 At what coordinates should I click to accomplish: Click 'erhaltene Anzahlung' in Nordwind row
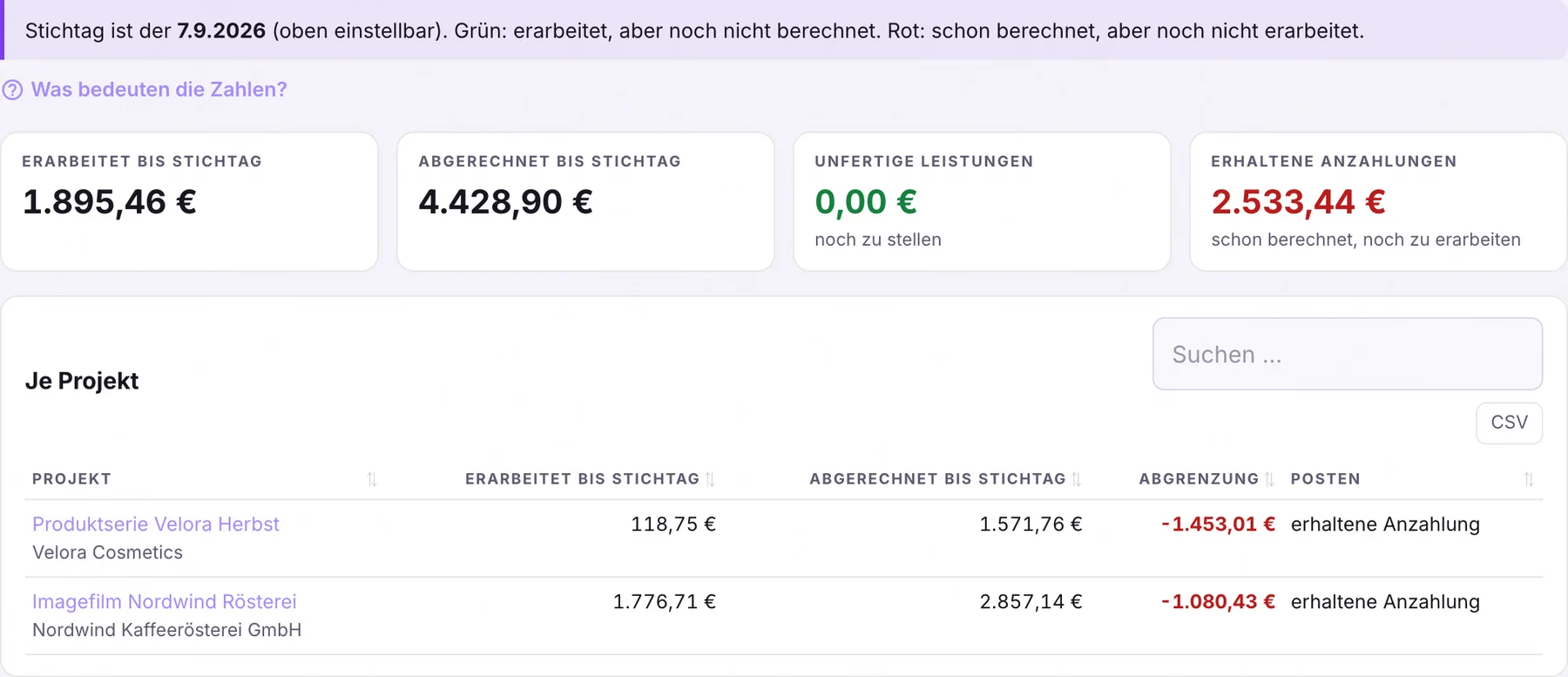click(x=1385, y=602)
